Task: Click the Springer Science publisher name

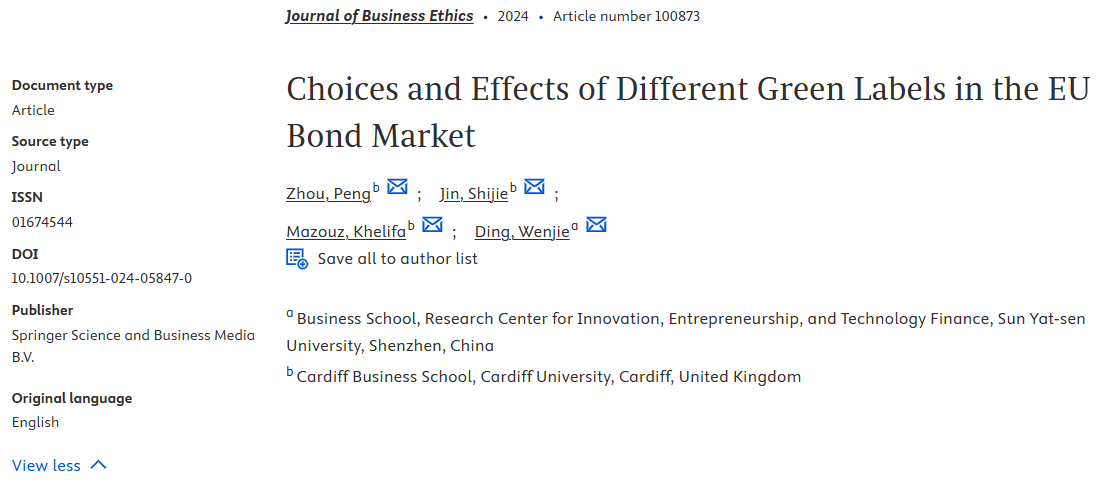Action: coord(133,336)
